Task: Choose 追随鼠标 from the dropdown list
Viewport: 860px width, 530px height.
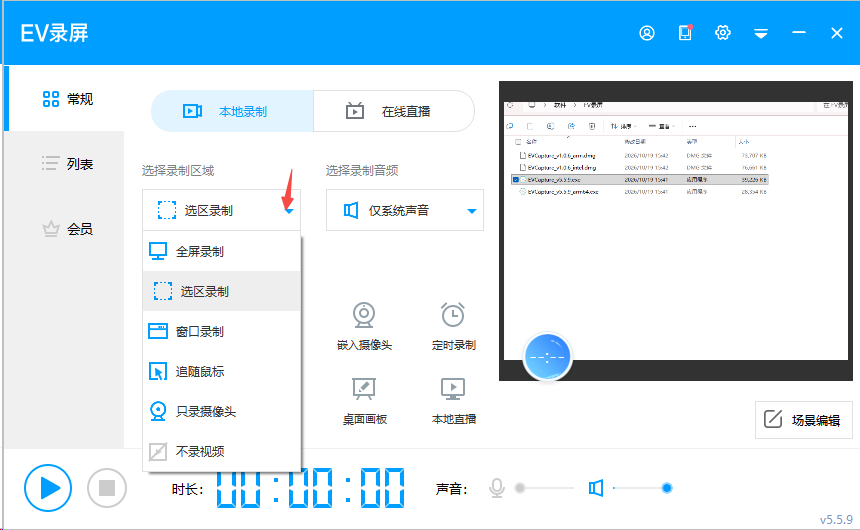Action: (x=222, y=371)
